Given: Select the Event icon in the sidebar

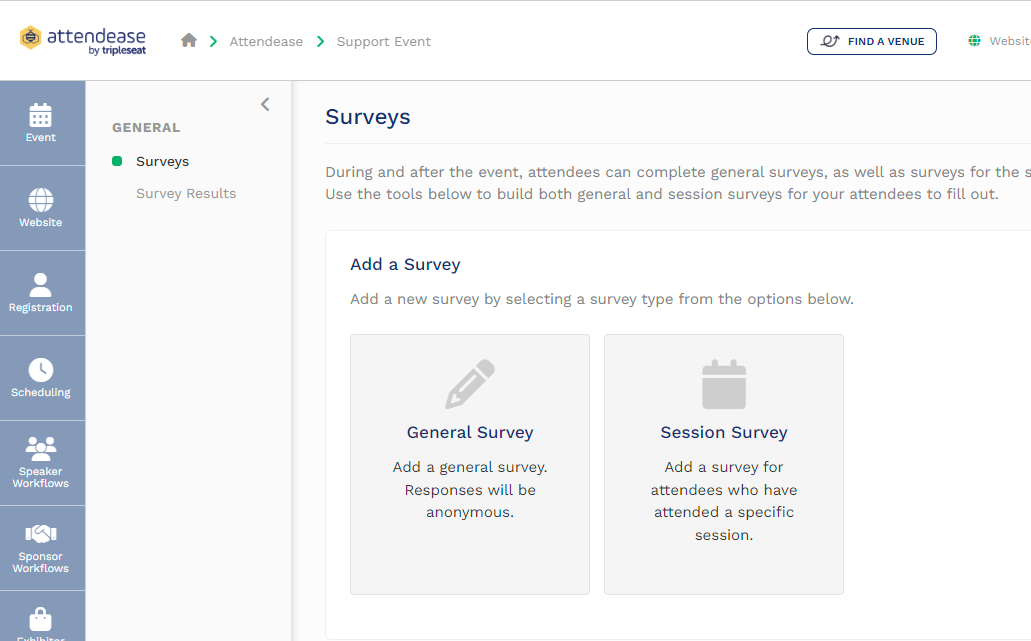Looking at the screenshot, I should click(x=41, y=114).
